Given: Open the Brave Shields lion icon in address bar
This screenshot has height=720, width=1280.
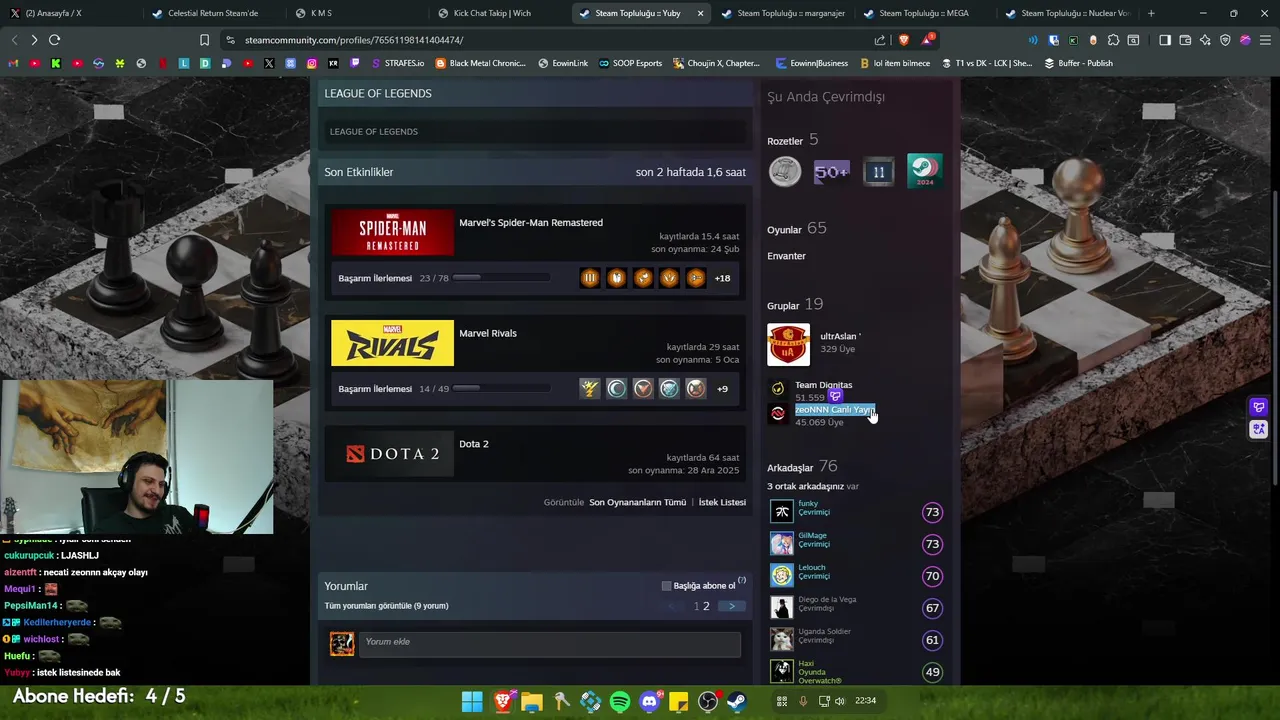Looking at the screenshot, I should [904, 40].
